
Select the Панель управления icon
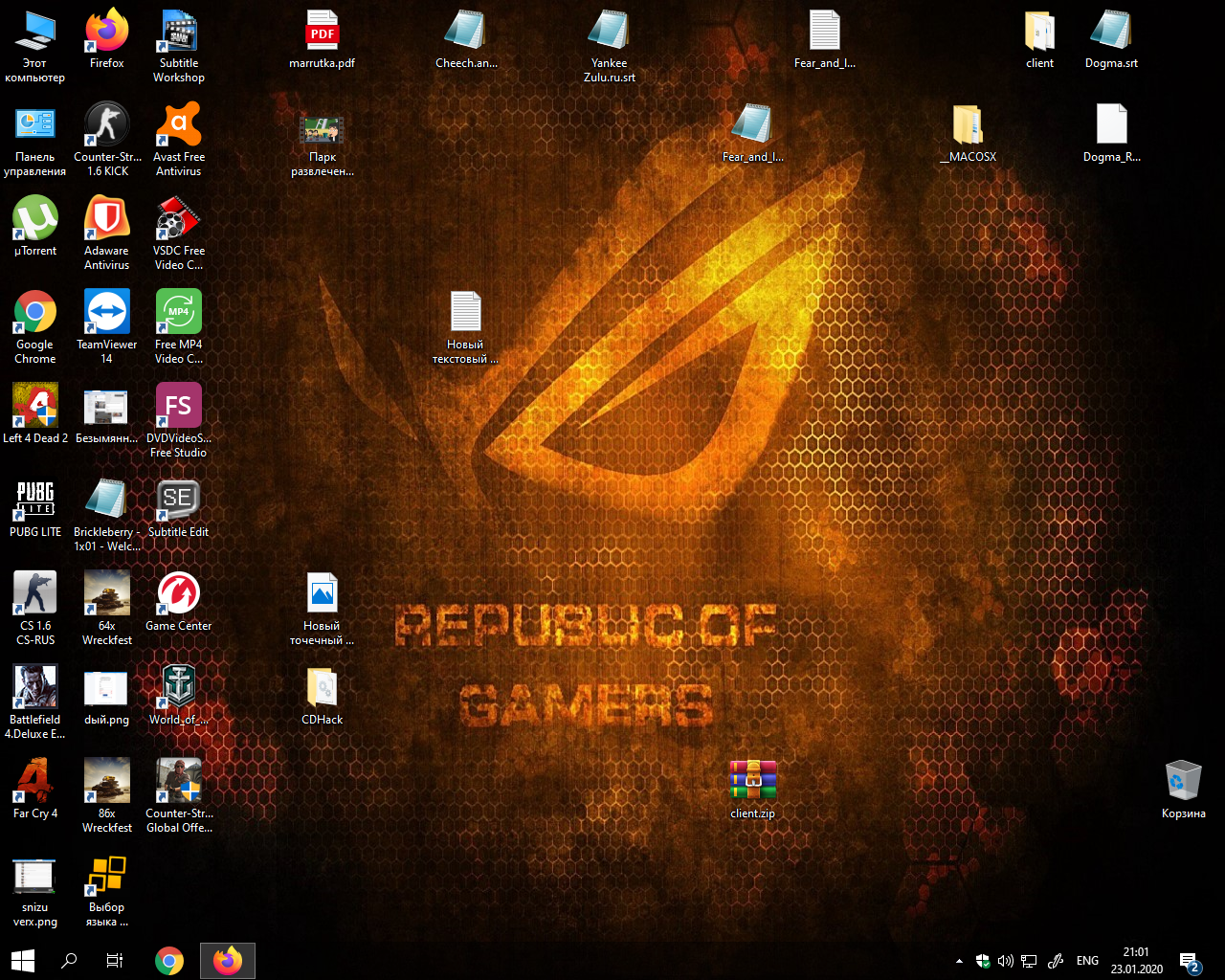(x=35, y=139)
